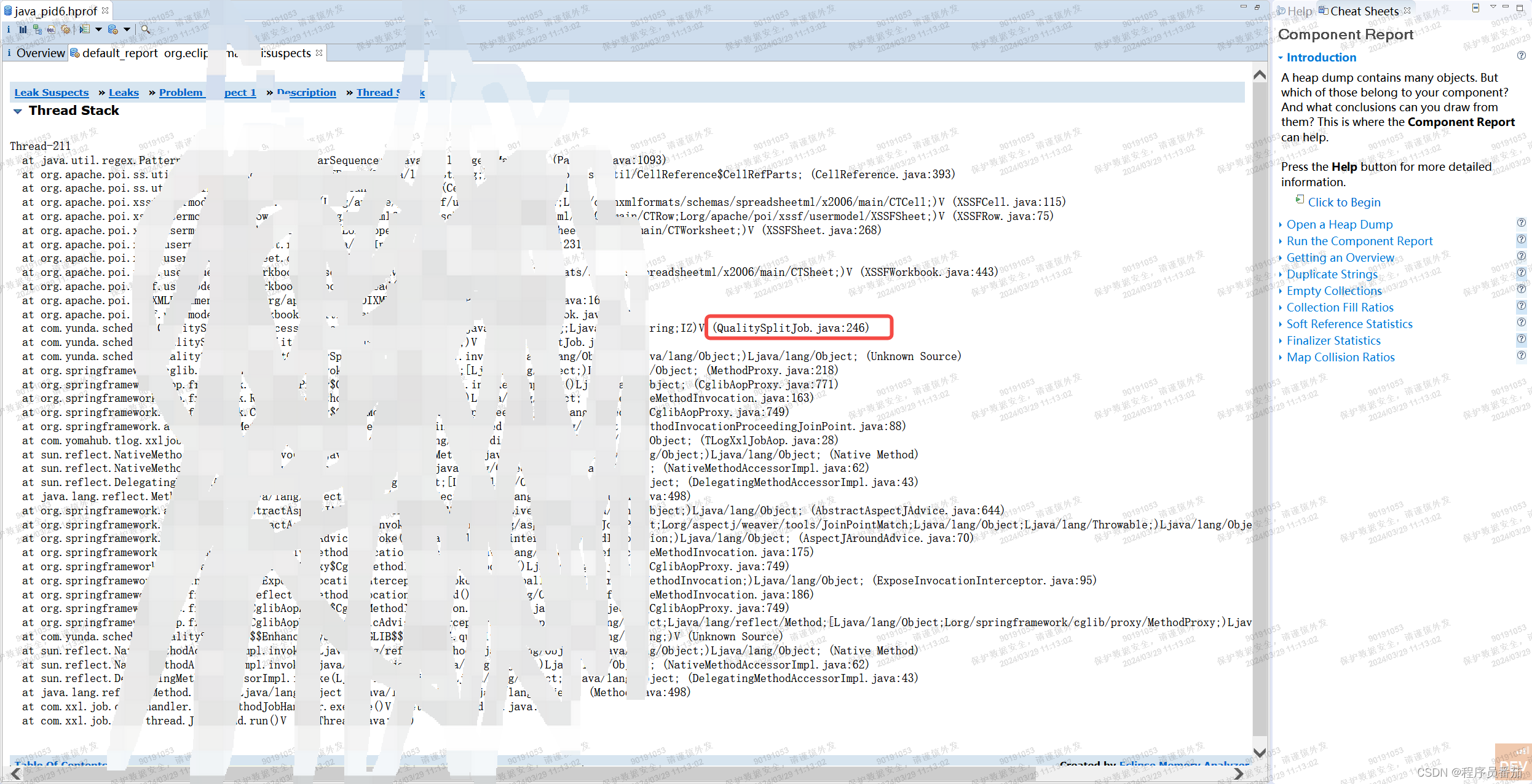Create a Histogram from the toolbar

23,29
